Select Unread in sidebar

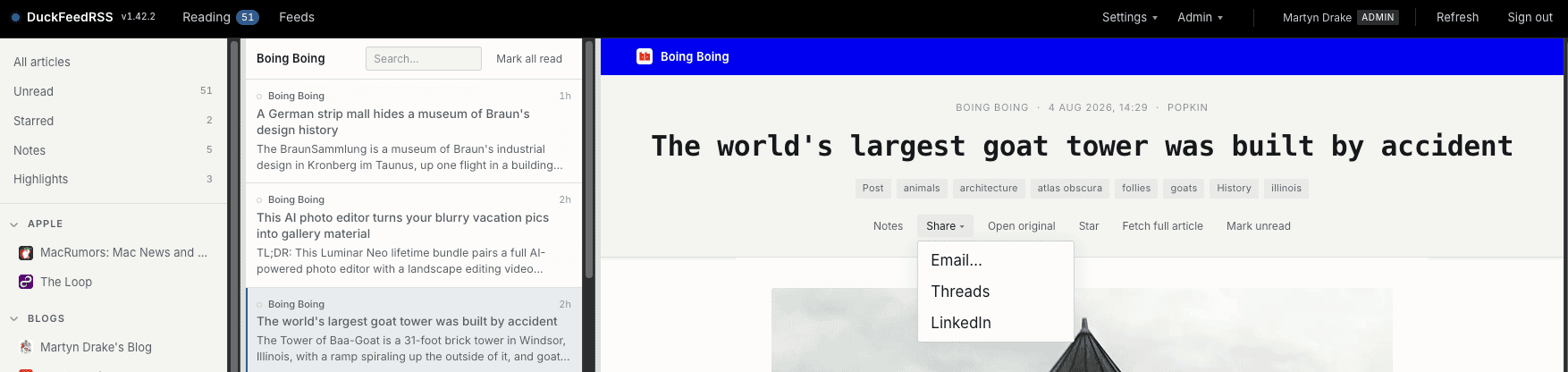(x=113, y=91)
